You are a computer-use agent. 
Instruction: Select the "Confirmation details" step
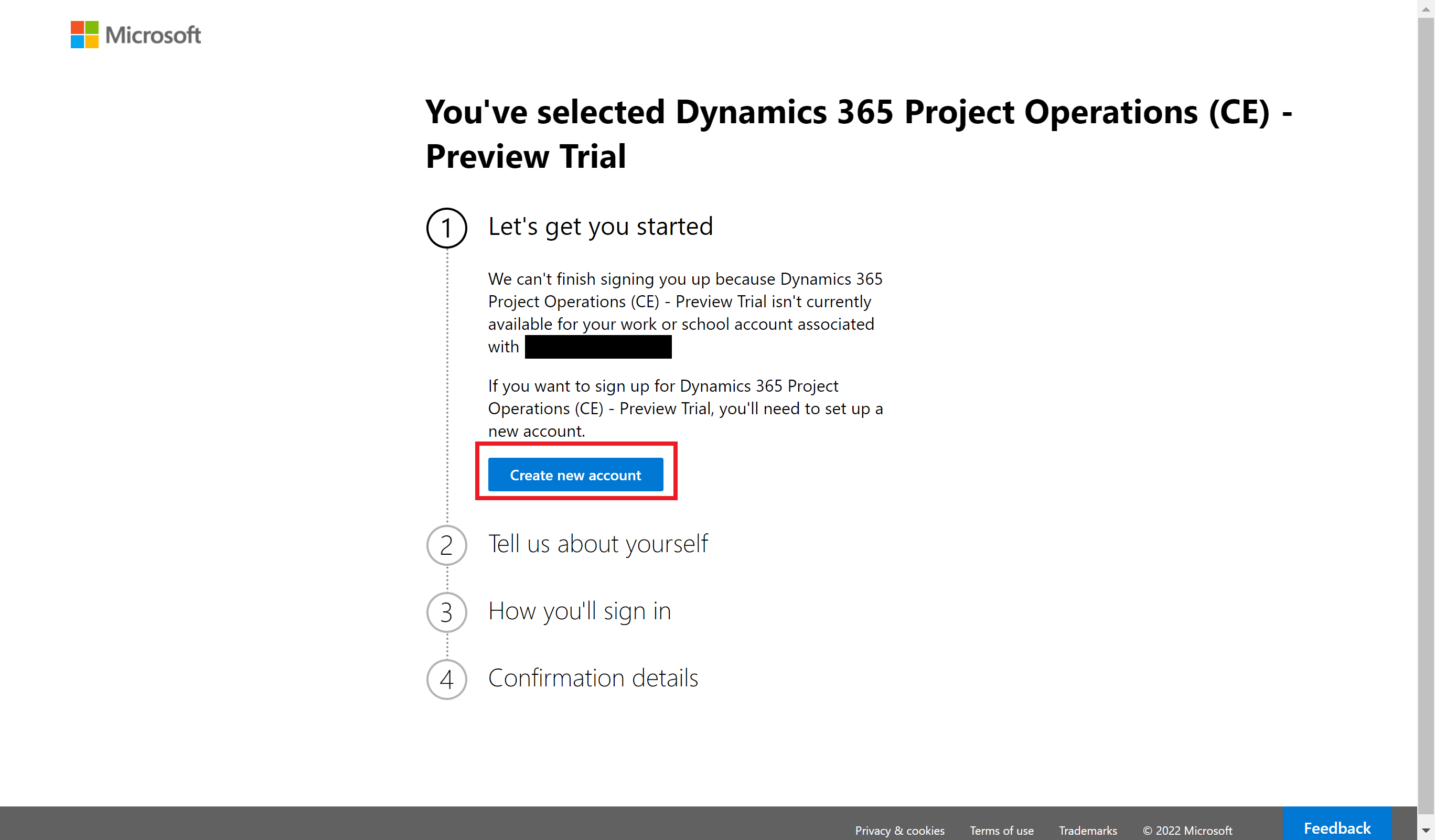(x=593, y=678)
